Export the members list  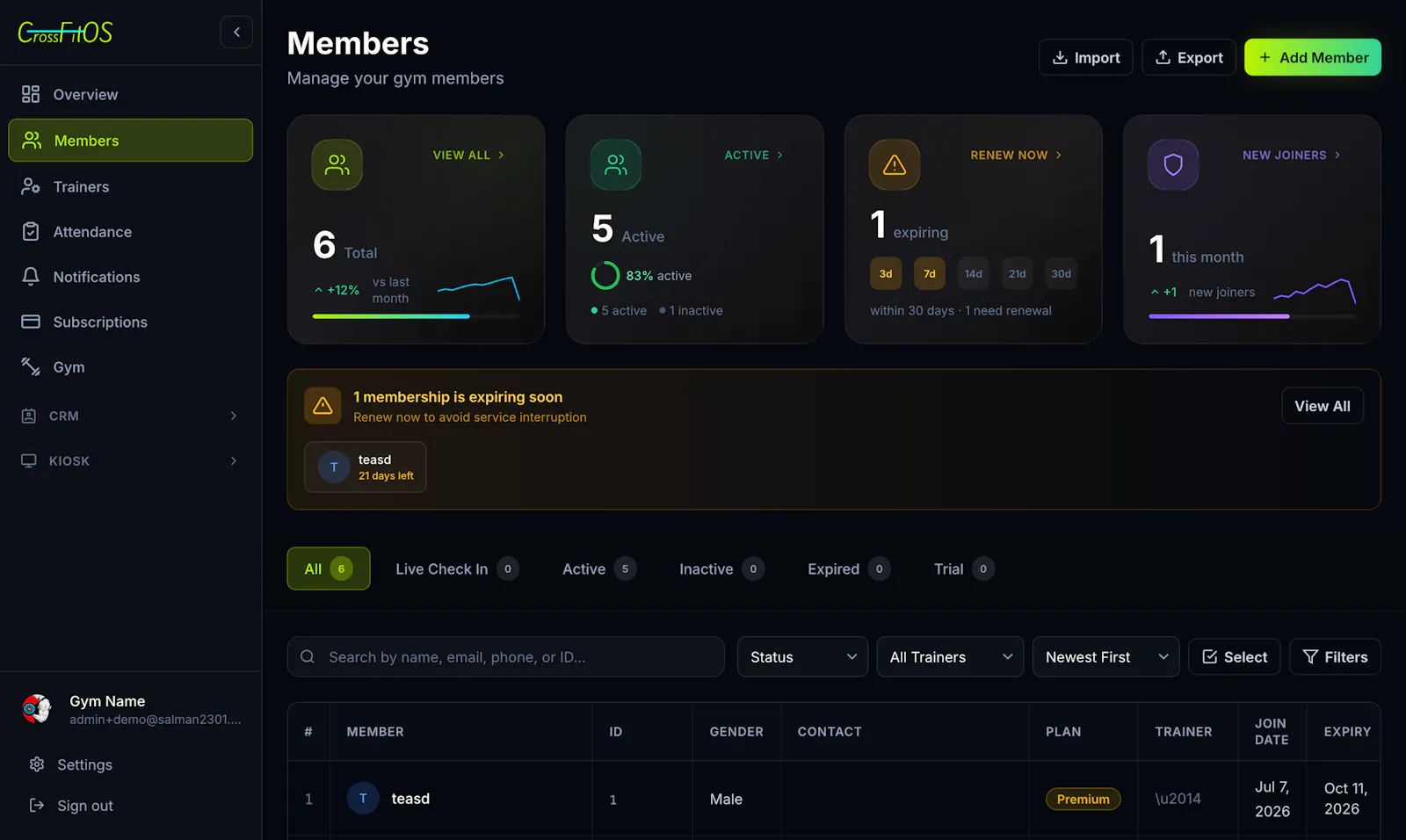(x=1189, y=57)
